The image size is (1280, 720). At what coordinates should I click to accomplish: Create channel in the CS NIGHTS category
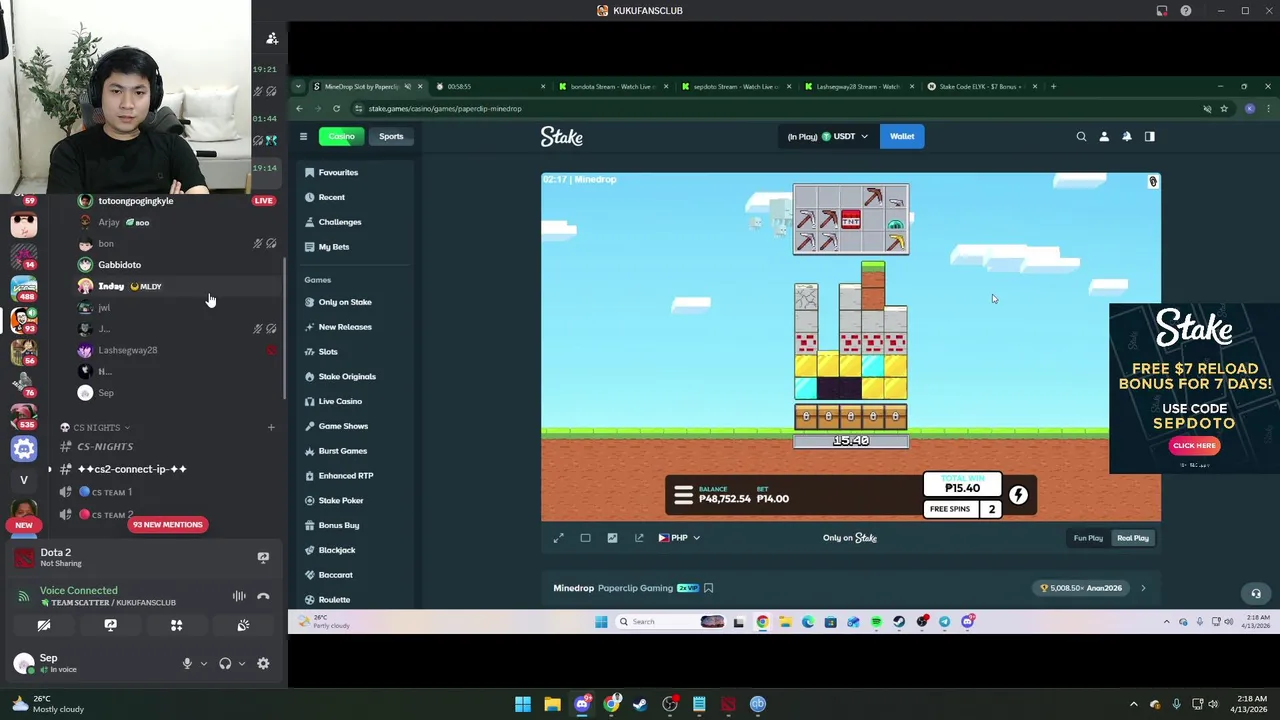pos(270,428)
